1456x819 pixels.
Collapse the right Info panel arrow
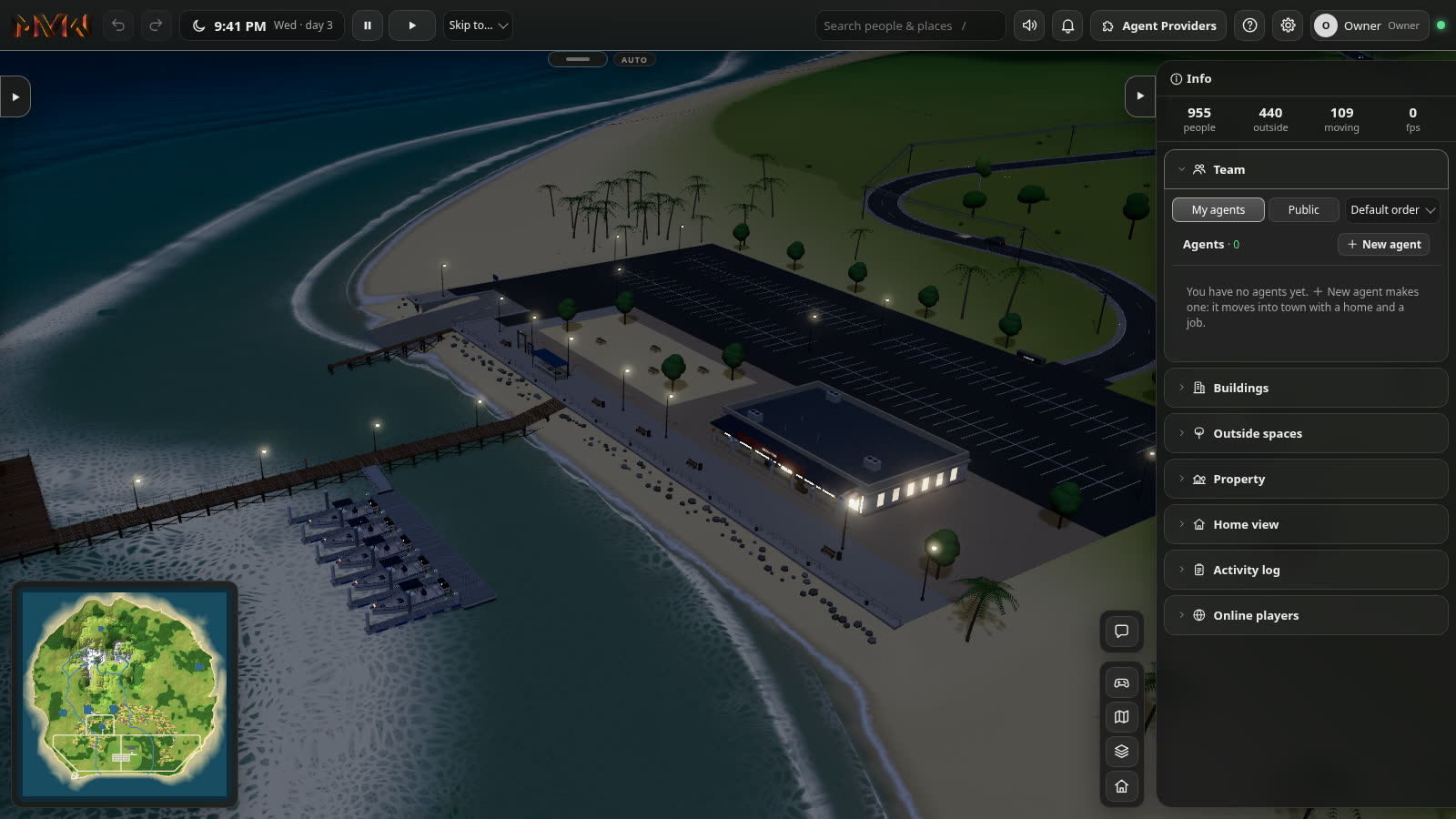[1140, 96]
